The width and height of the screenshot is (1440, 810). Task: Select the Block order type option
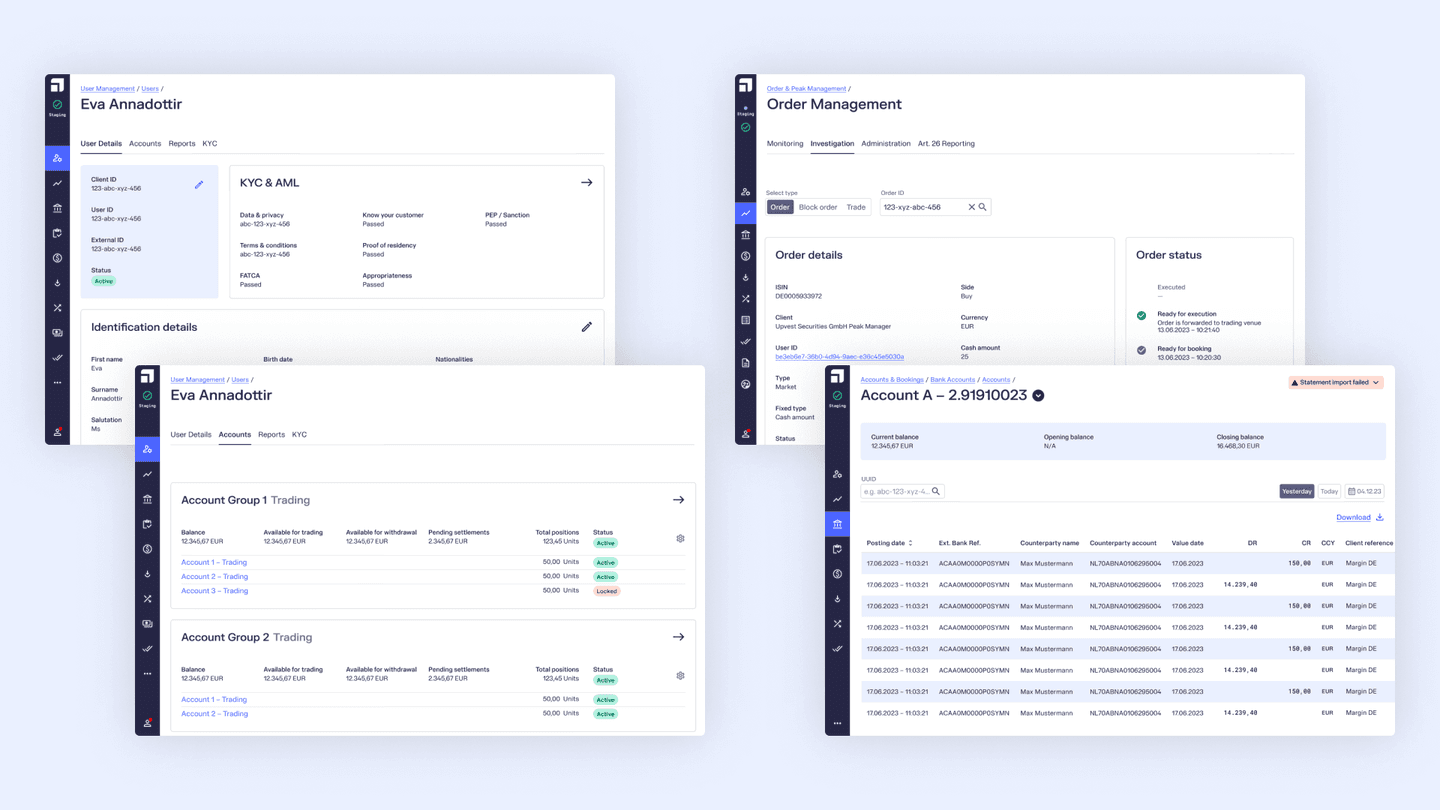[x=818, y=206]
